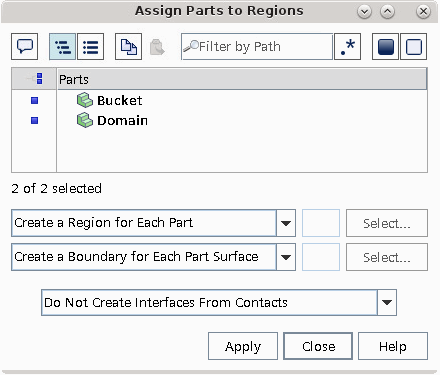Click the Apply button

pyautogui.click(x=243, y=346)
